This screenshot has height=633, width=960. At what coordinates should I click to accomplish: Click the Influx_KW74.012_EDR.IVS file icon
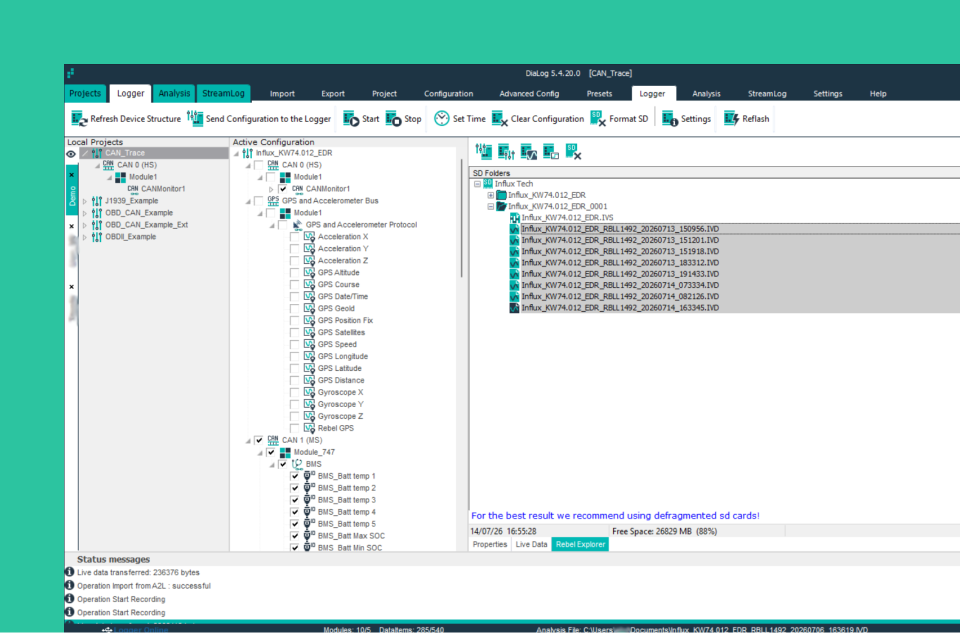(x=515, y=217)
